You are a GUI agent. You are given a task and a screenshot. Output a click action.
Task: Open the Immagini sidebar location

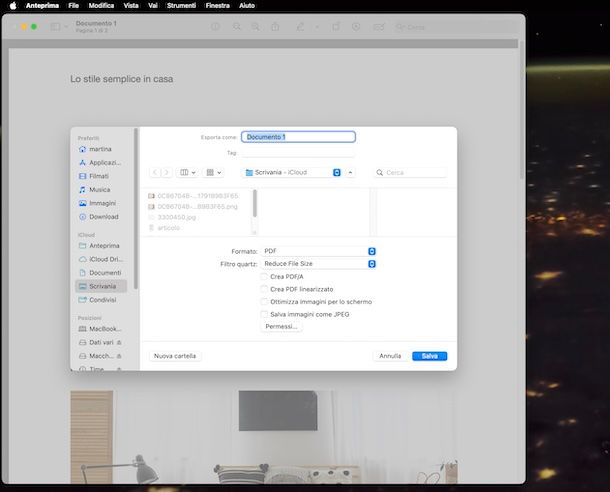click(102, 203)
